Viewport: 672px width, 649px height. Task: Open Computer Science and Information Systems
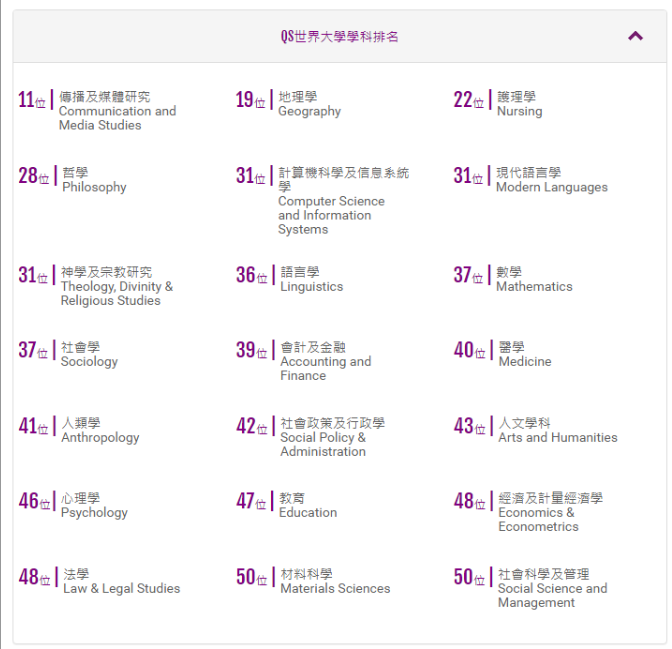[330, 201]
